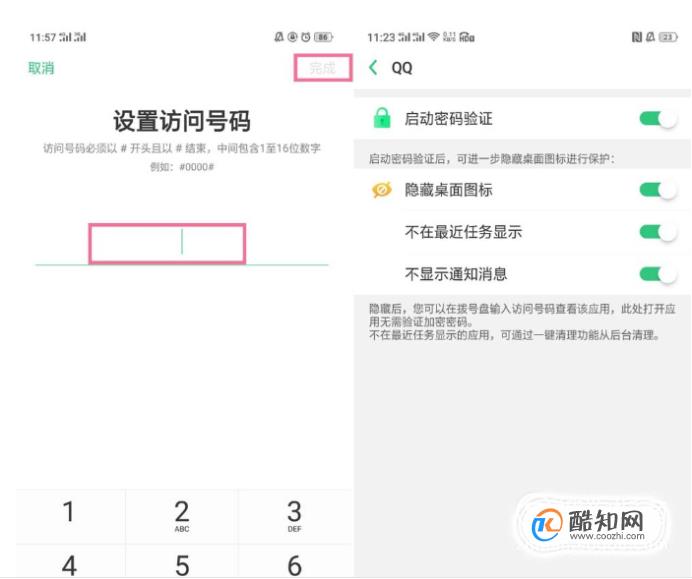The width and height of the screenshot is (692, 579).
Task: Tap digit 3 DEF on the keypad
Action: pos(294,515)
